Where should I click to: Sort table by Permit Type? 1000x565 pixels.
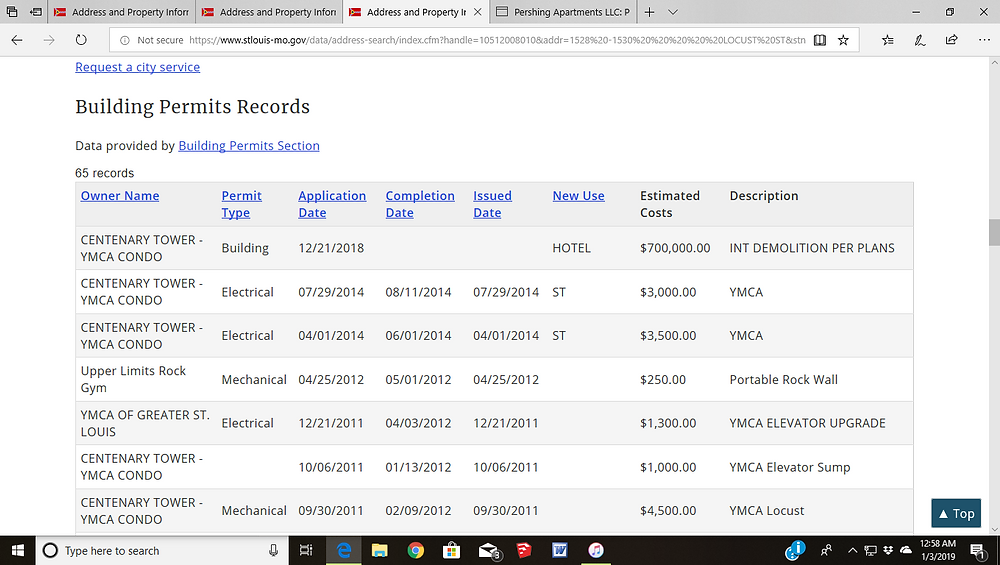pyautogui.click(x=241, y=204)
